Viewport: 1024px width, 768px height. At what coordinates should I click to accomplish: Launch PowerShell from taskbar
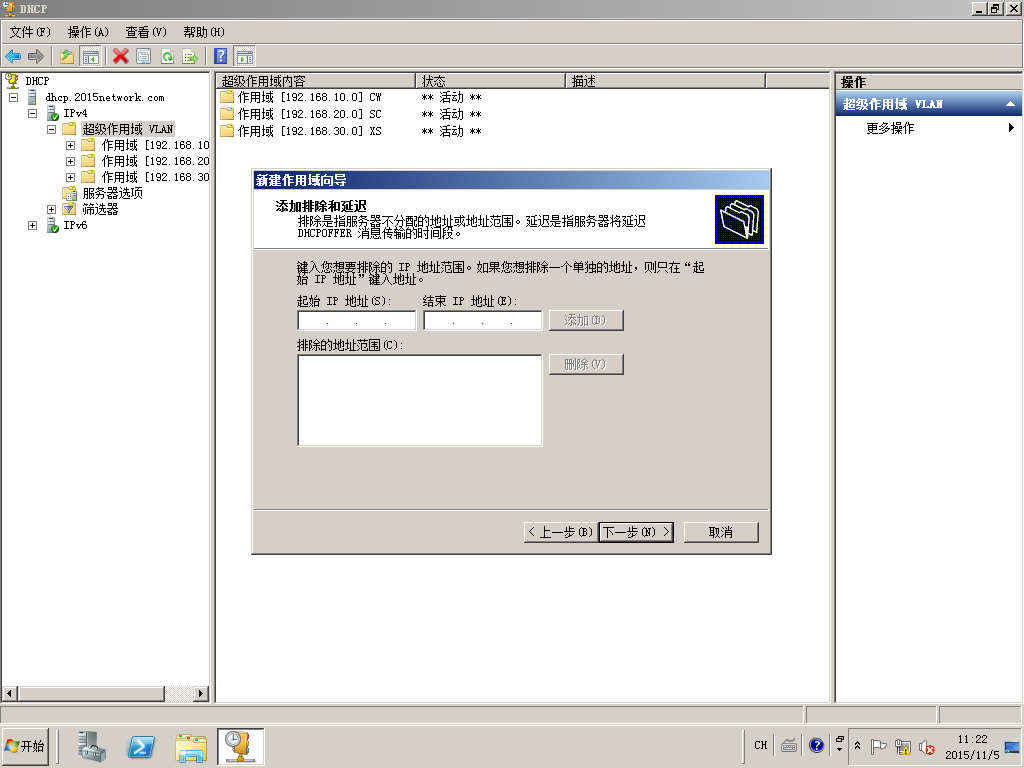click(141, 746)
